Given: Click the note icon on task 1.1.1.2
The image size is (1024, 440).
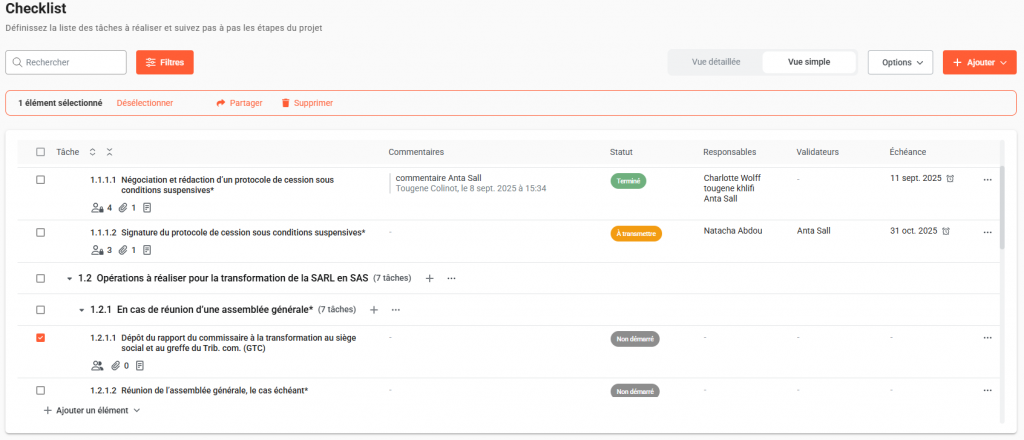Looking at the screenshot, I should pyautogui.click(x=147, y=250).
